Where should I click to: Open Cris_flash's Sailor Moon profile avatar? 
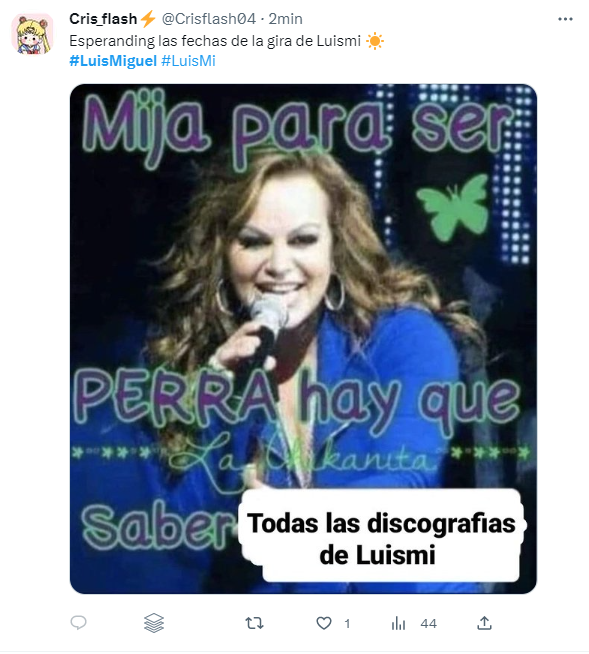coord(33,34)
